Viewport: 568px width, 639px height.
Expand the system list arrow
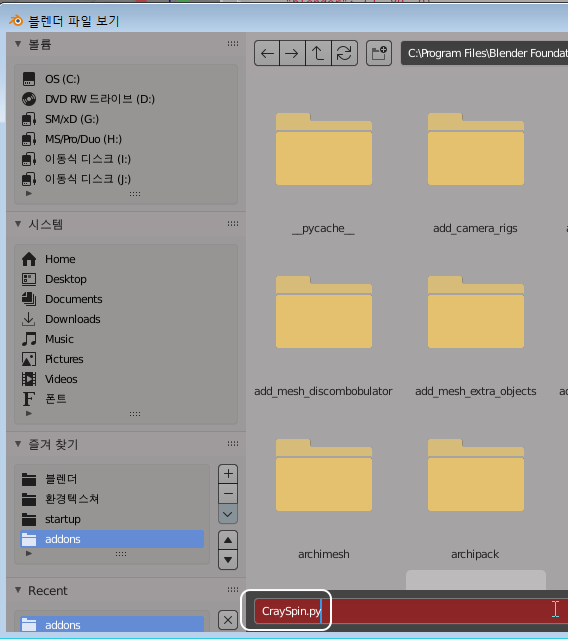(x=29, y=413)
